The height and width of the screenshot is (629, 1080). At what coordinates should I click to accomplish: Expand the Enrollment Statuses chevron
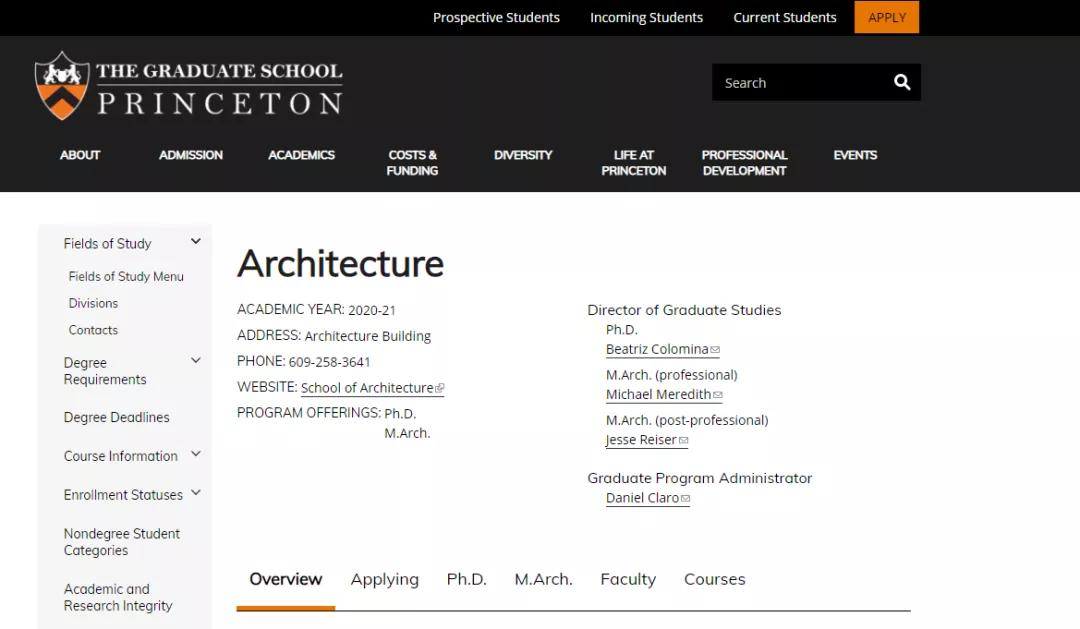point(196,493)
